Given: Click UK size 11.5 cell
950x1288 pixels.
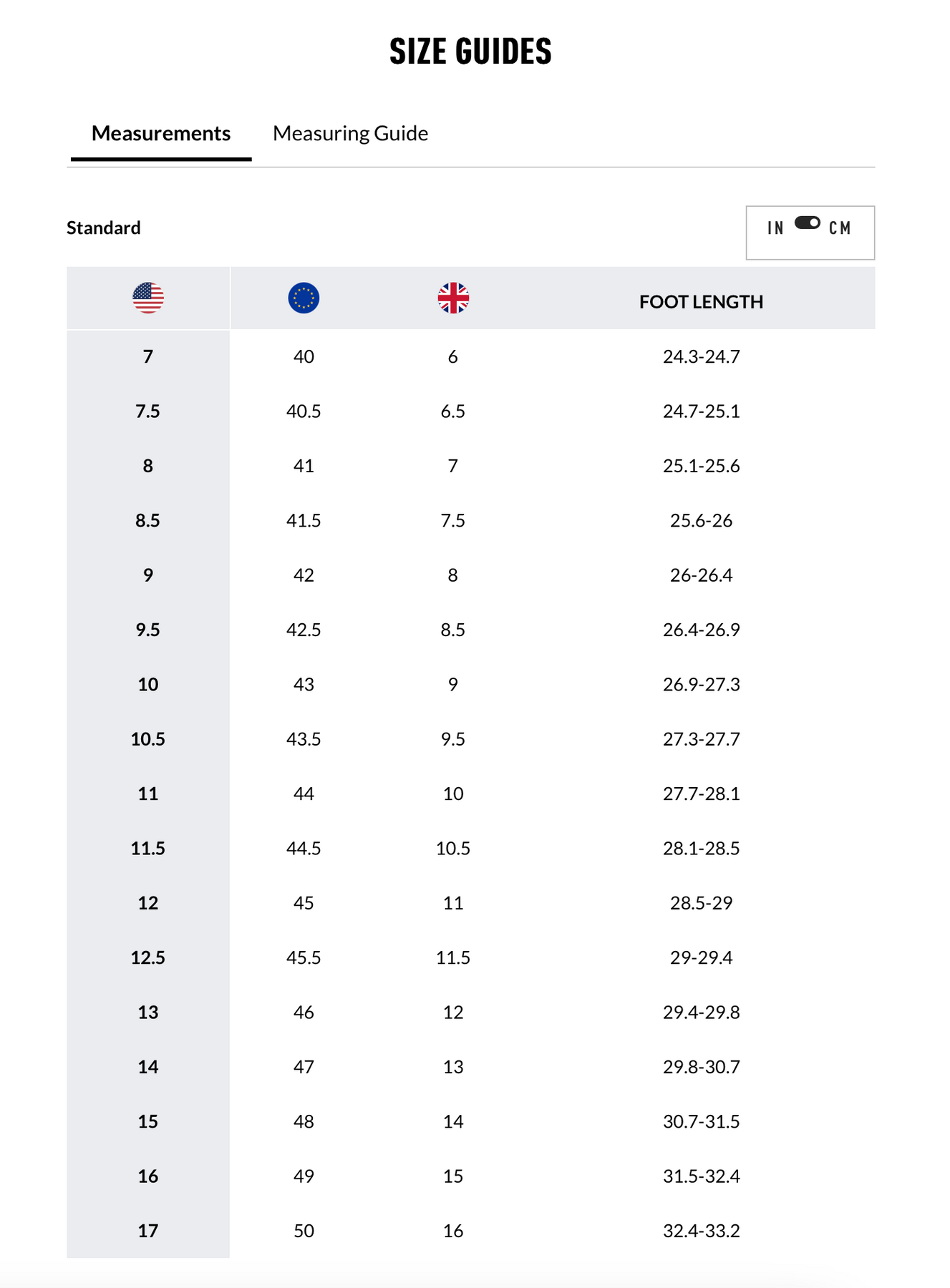Looking at the screenshot, I should click(x=453, y=957).
